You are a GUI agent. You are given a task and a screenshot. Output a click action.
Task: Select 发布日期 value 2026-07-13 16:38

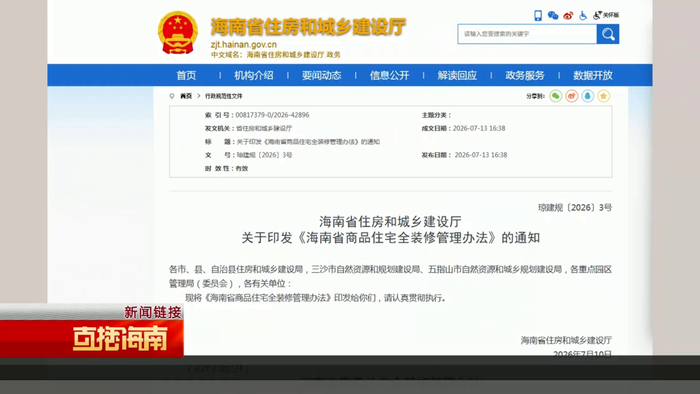point(481,155)
